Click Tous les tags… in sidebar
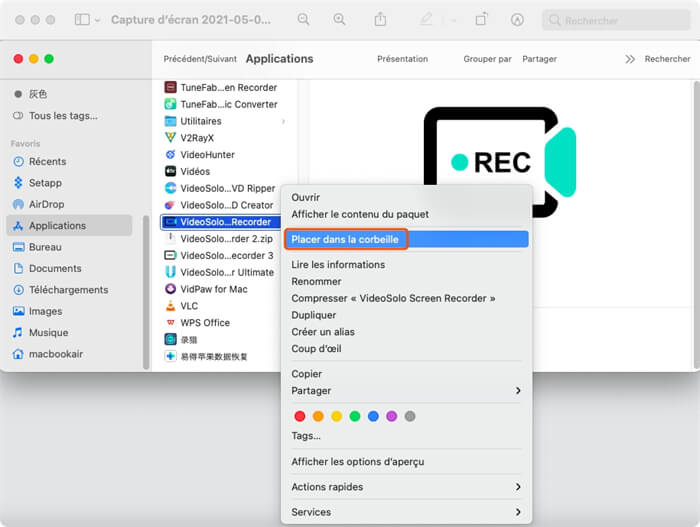Image resolution: width=700 pixels, height=527 pixels. pyautogui.click(x=55, y=116)
